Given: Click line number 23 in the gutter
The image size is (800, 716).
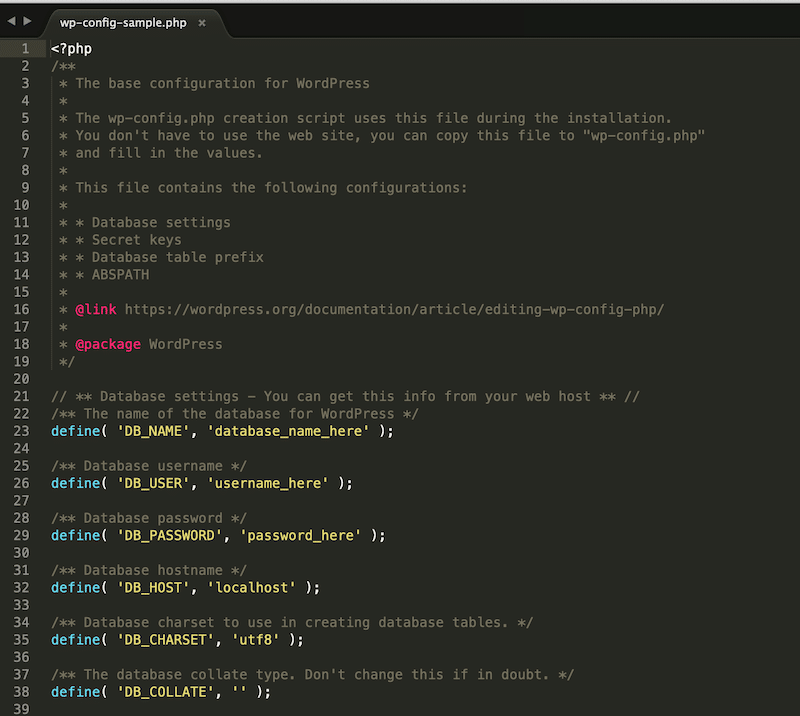Looking at the screenshot, I should [21, 431].
